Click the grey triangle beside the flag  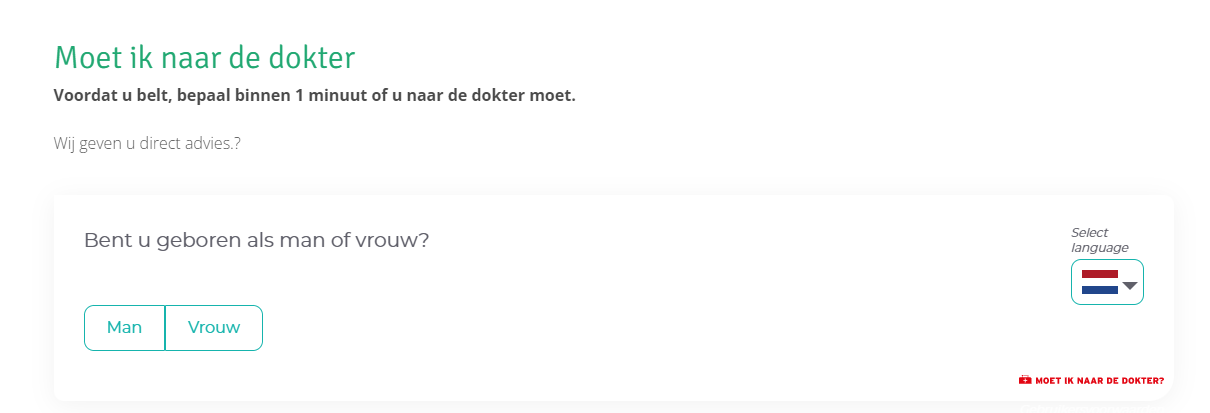(1131, 285)
